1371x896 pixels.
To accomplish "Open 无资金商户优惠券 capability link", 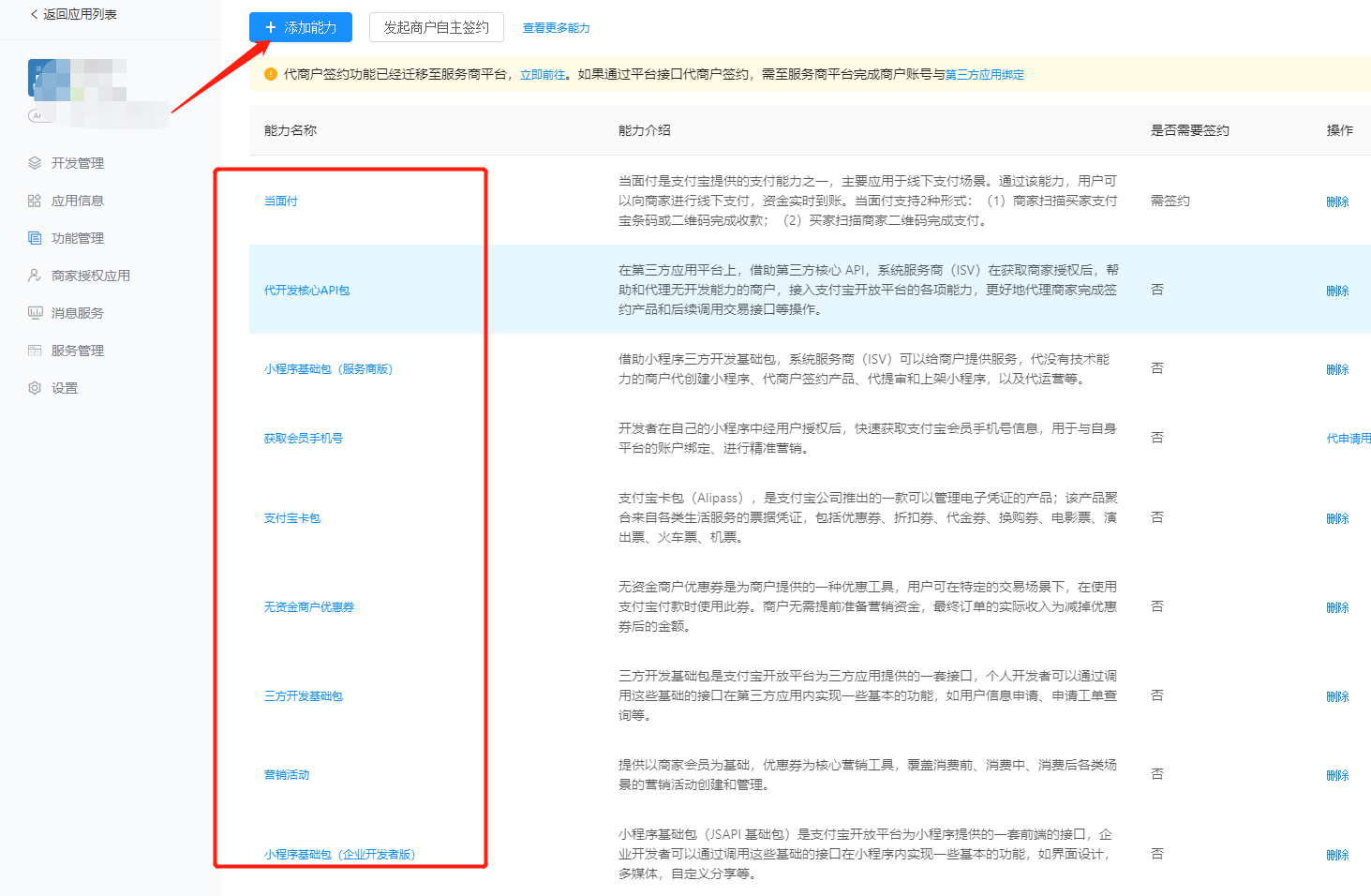I will [309, 607].
